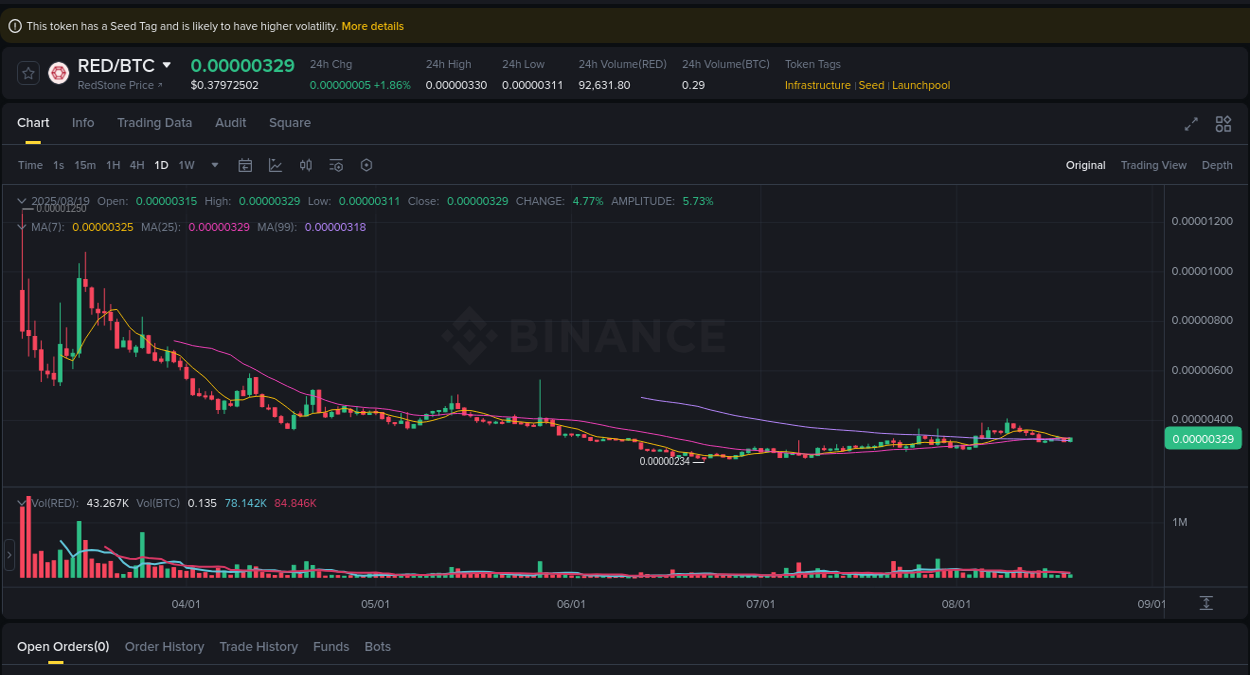The width and height of the screenshot is (1250, 675).
Task: Select the 1W interval
Action: pyautogui.click(x=187, y=165)
